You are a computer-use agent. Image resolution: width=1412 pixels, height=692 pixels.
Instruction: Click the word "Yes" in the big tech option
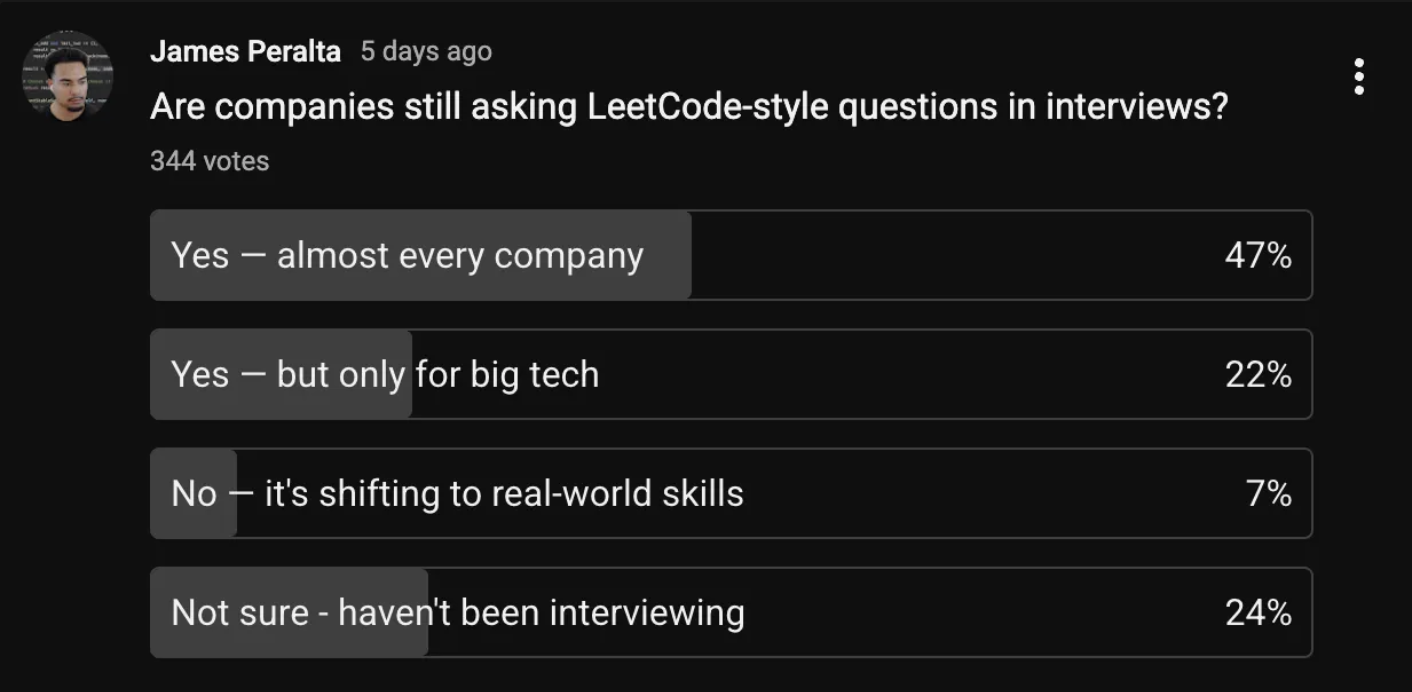point(200,375)
